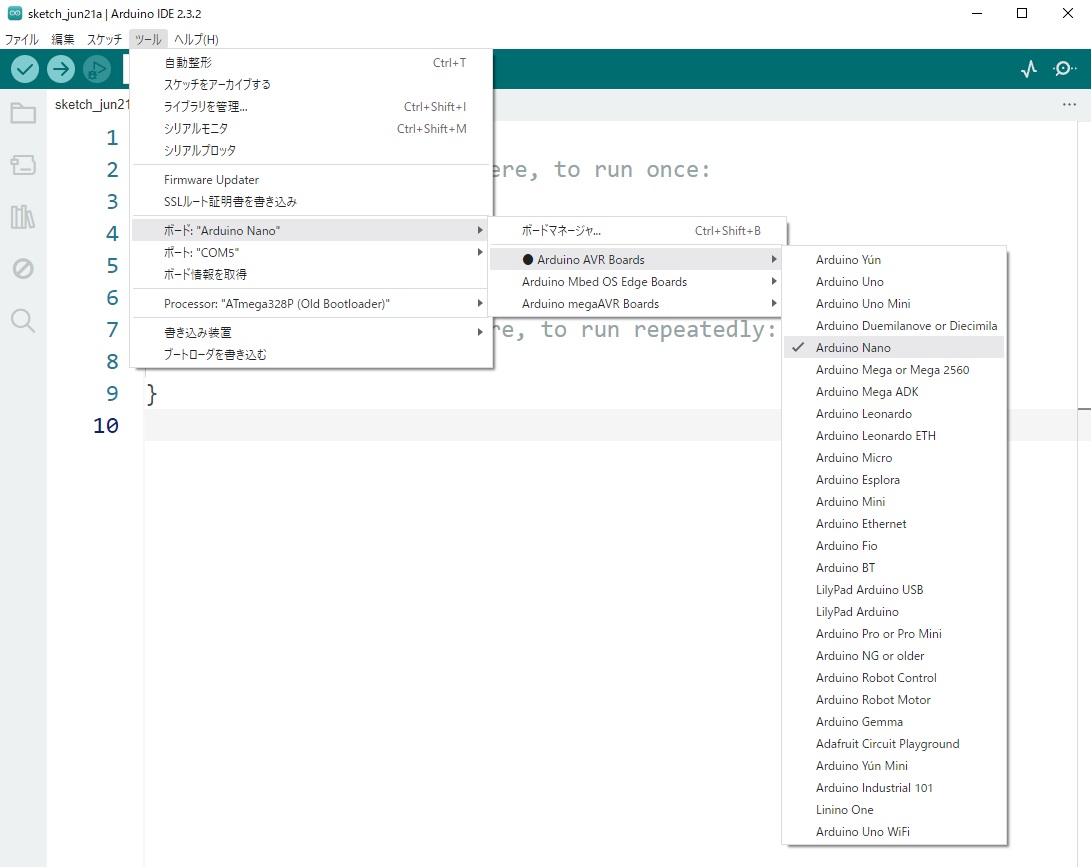Start the Debug button in toolbar

pyautogui.click(x=97, y=69)
